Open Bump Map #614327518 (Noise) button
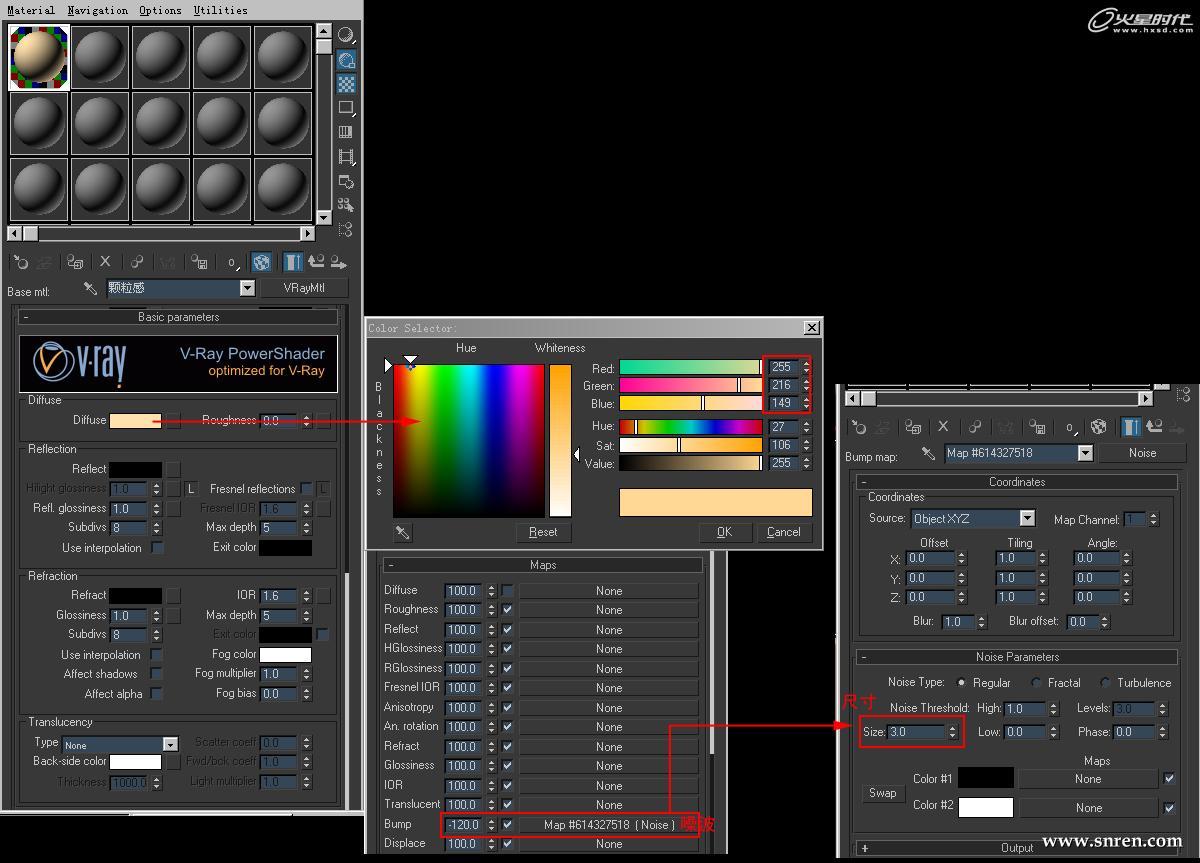Image resolution: width=1200 pixels, height=863 pixels. pyautogui.click(x=609, y=825)
